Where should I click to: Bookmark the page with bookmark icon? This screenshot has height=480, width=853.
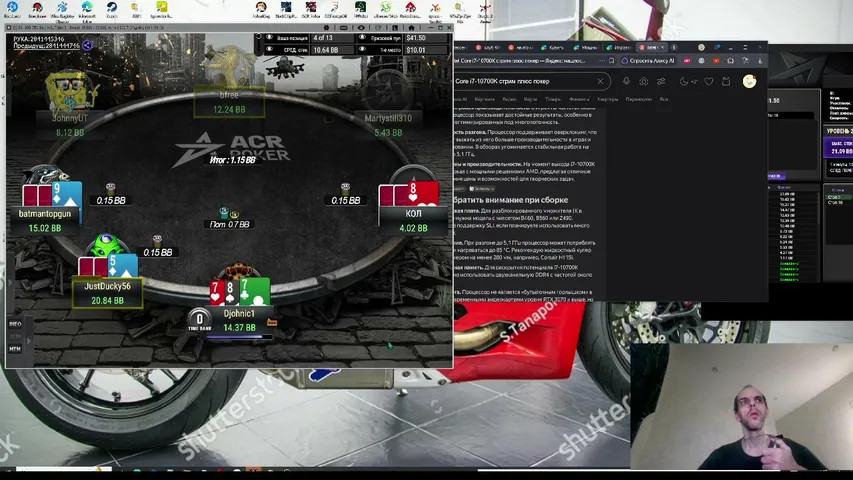[612, 61]
